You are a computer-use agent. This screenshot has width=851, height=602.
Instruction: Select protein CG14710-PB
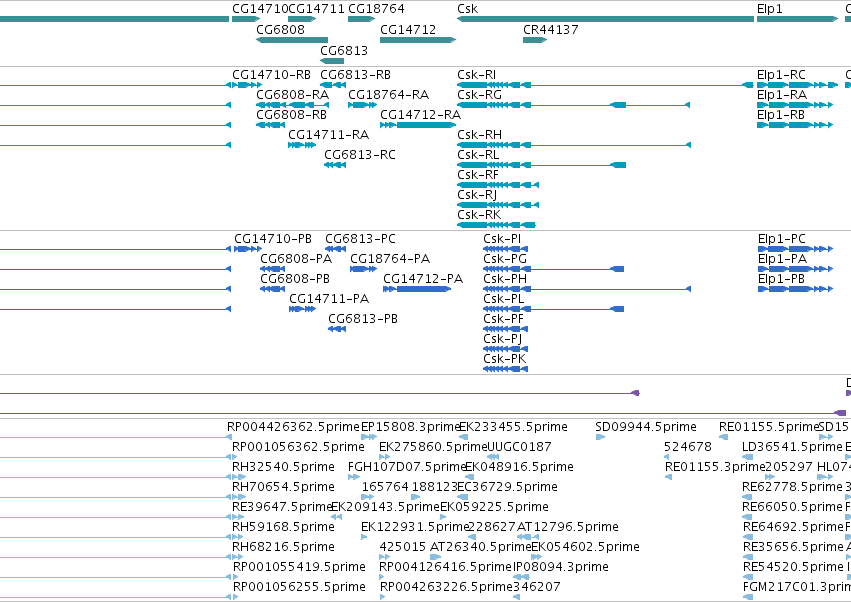tap(248, 249)
